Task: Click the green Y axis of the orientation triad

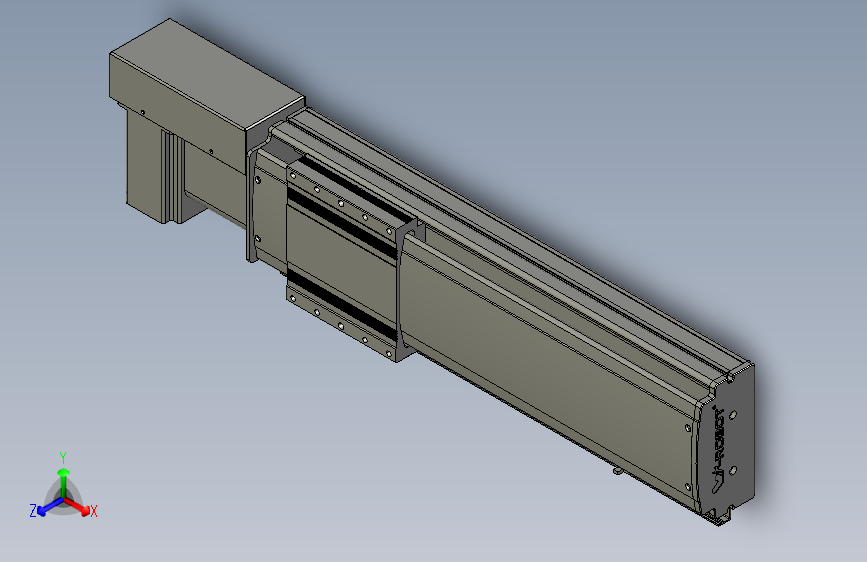Action: click(x=64, y=482)
